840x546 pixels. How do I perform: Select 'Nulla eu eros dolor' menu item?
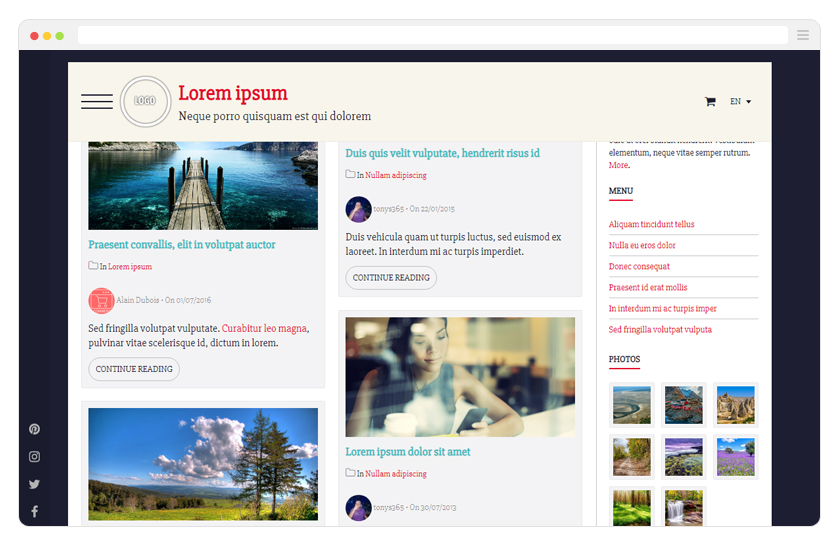coord(642,245)
